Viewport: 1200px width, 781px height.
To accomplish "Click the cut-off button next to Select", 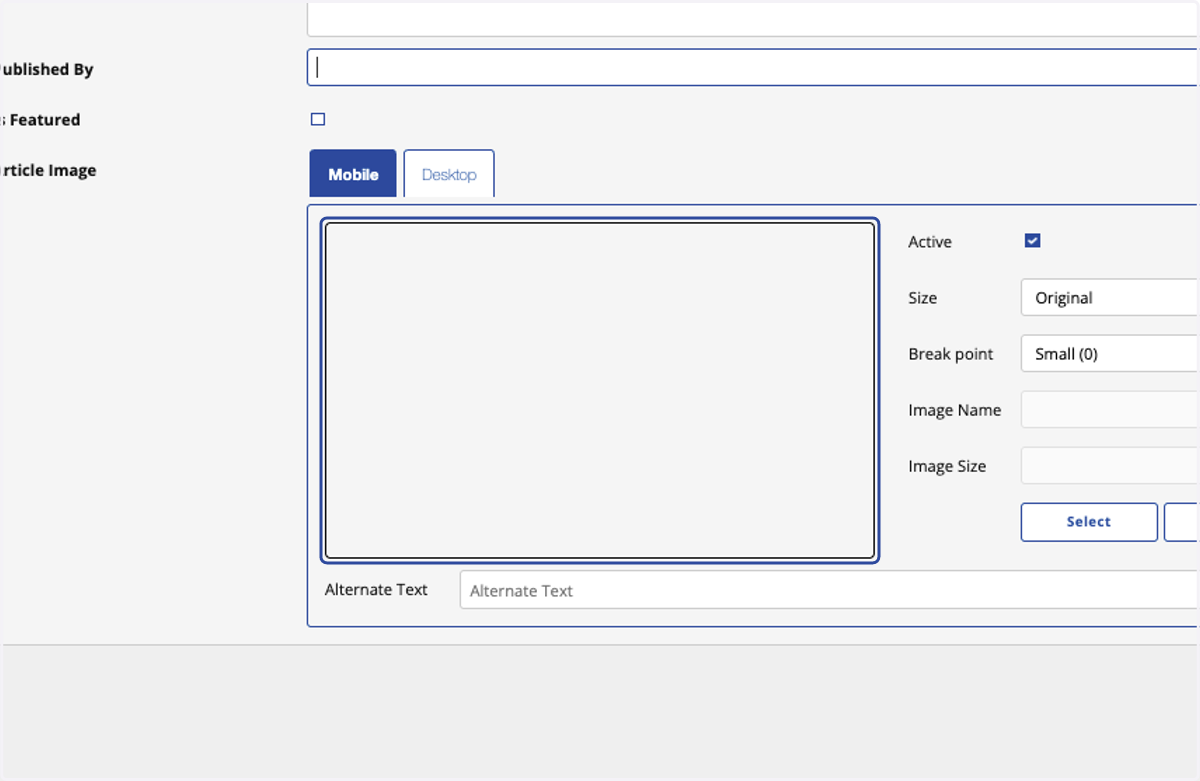I will click(1182, 522).
